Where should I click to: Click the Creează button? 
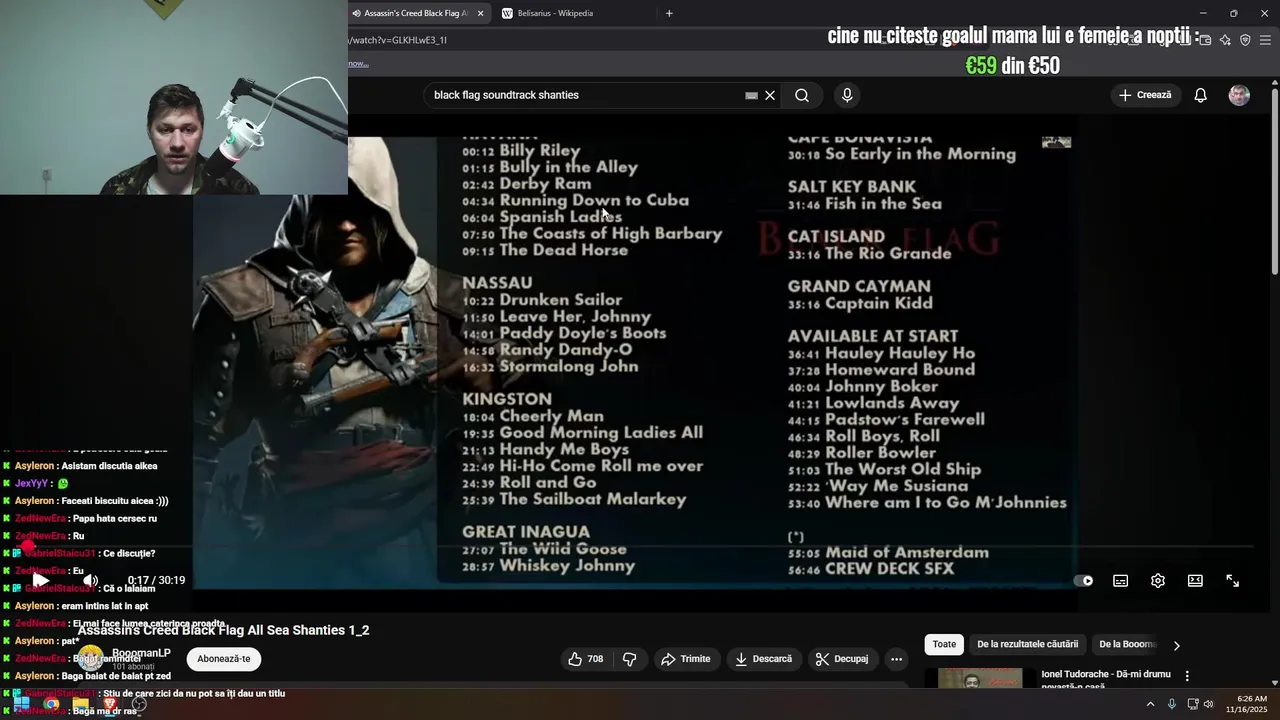click(x=1145, y=95)
